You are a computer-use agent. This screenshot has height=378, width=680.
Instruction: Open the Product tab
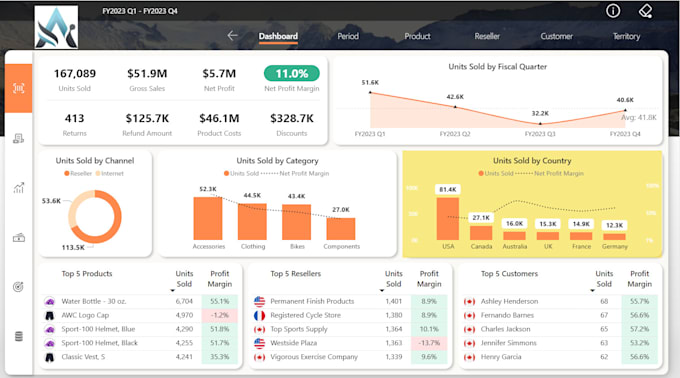point(417,36)
